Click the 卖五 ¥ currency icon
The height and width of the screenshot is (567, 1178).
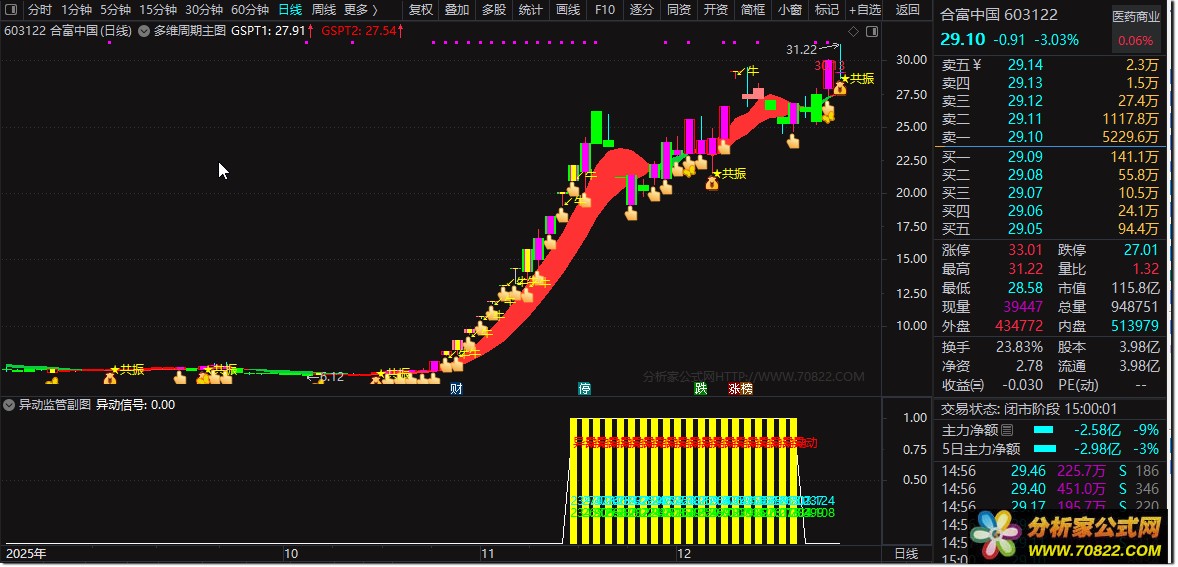click(x=977, y=65)
